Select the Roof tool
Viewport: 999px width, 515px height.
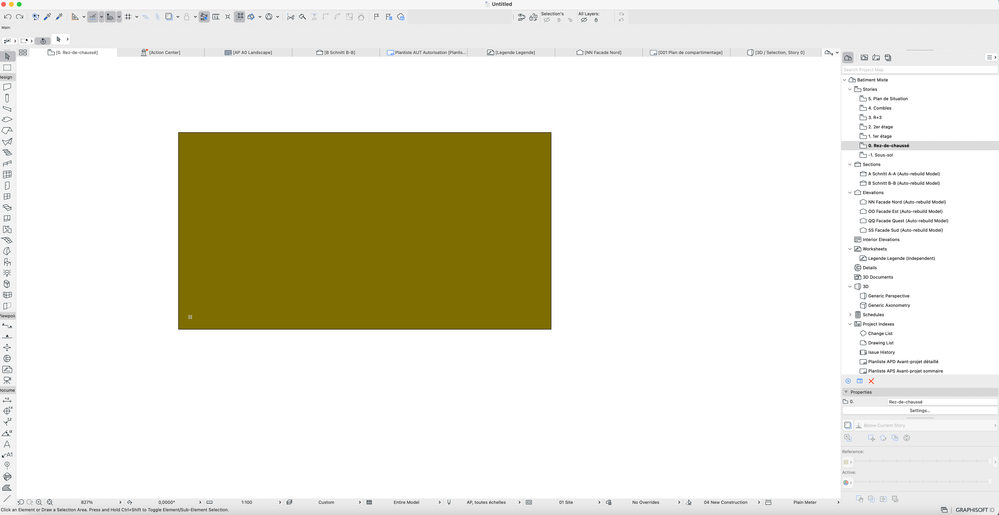click(x=7, y=131)
